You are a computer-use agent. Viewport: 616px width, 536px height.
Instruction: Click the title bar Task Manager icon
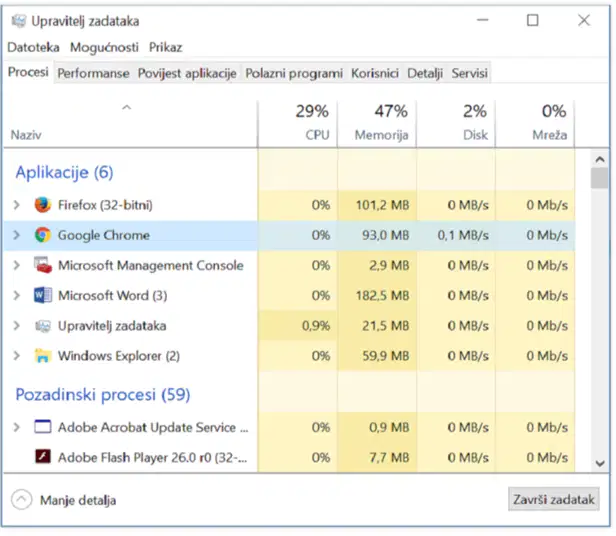coord(18,21)
